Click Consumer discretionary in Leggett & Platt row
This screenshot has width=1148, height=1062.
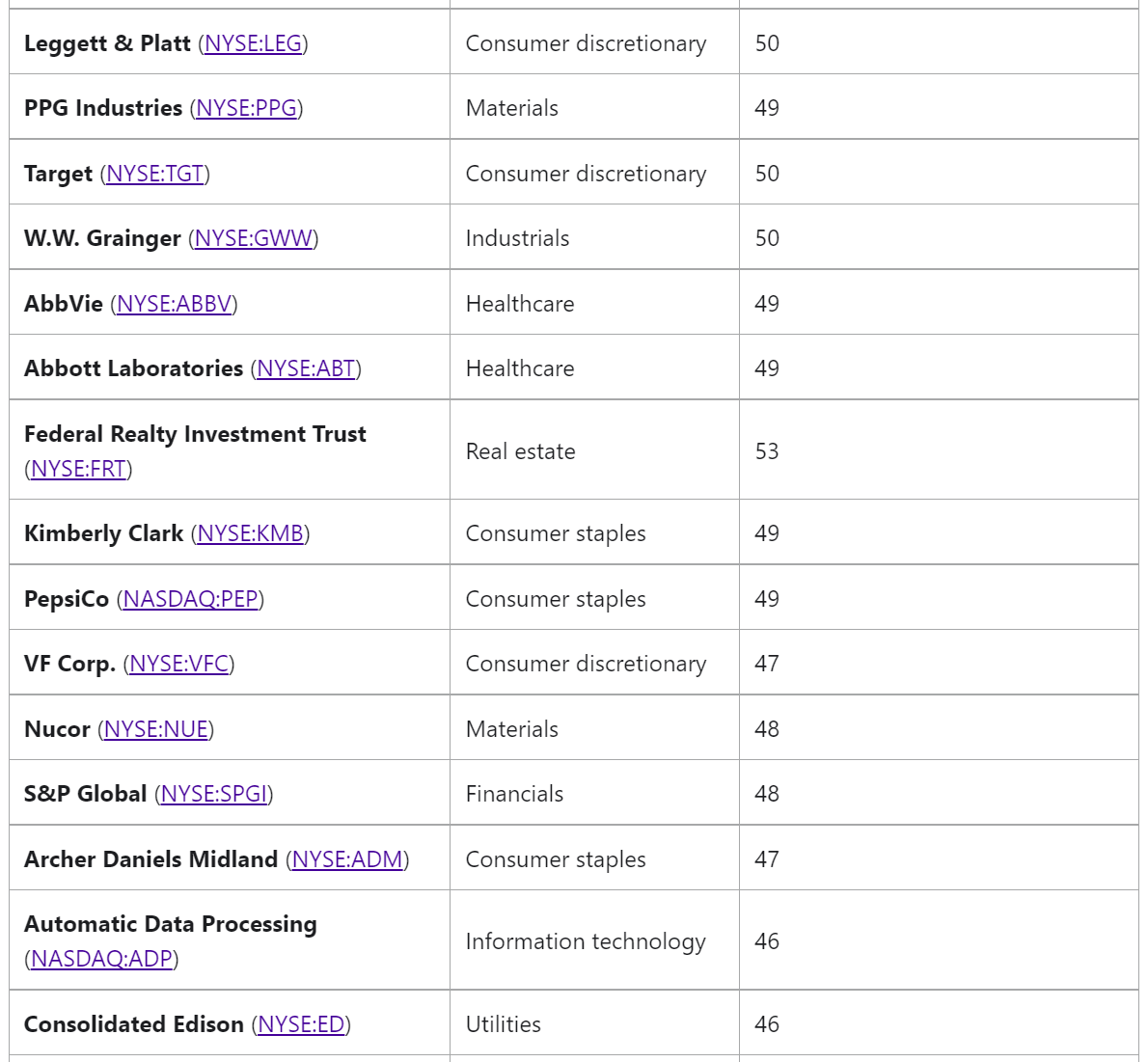587,44
